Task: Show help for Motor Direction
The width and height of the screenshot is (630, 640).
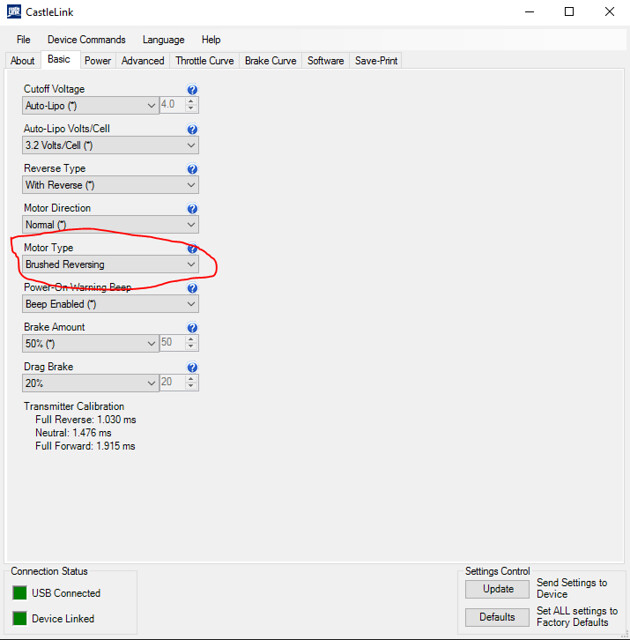Action: click(x=192, y=209)
